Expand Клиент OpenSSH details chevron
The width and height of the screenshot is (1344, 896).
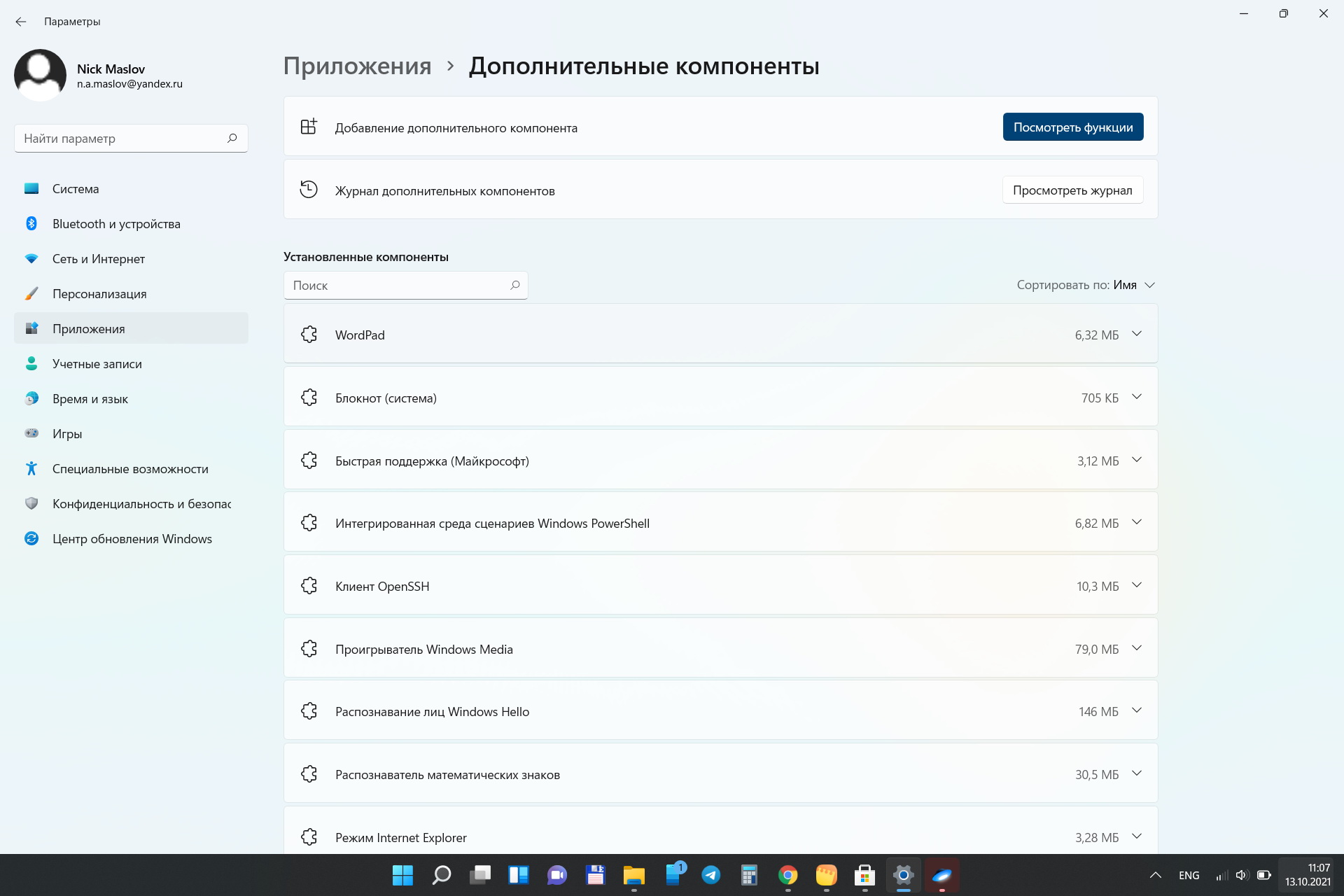[1137, 585]
